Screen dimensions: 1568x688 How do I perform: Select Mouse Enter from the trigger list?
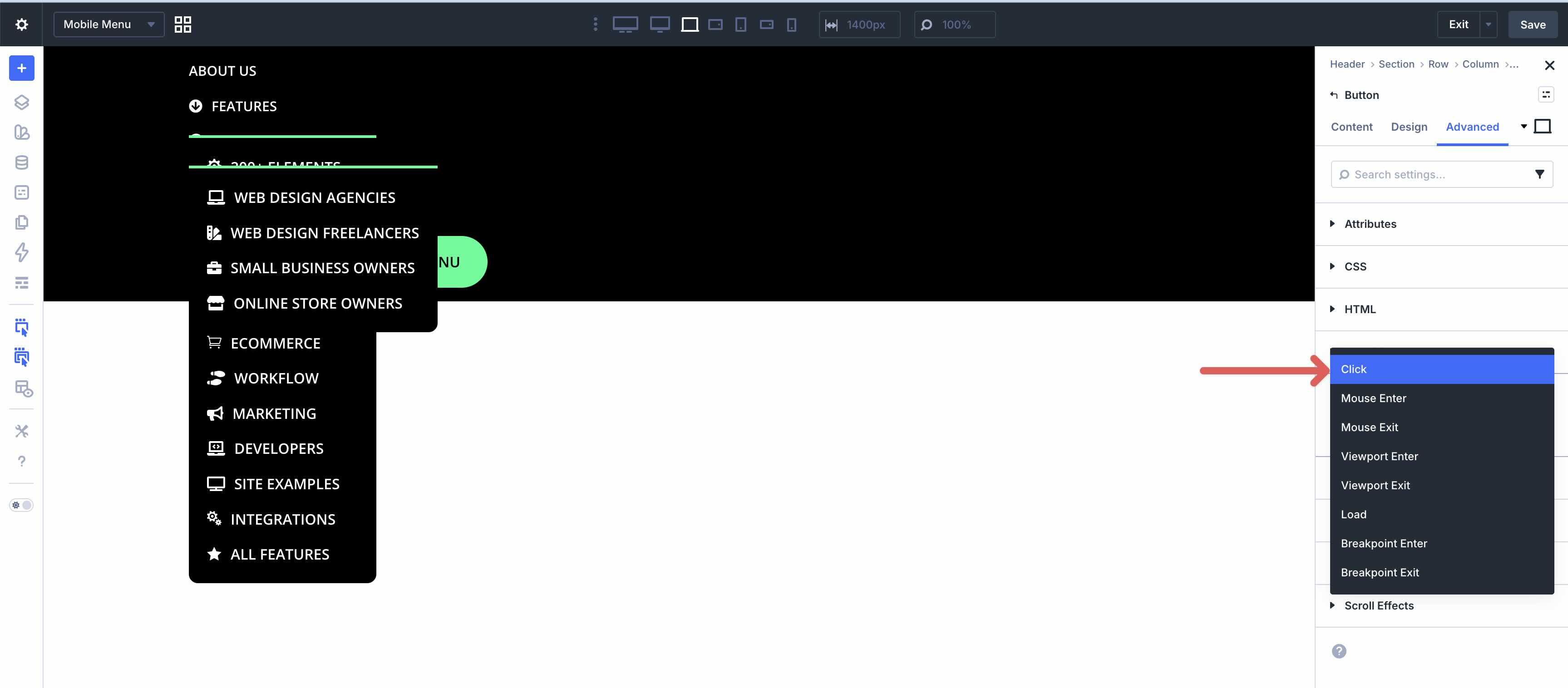pyautogui.click(x=1373, y=398)
